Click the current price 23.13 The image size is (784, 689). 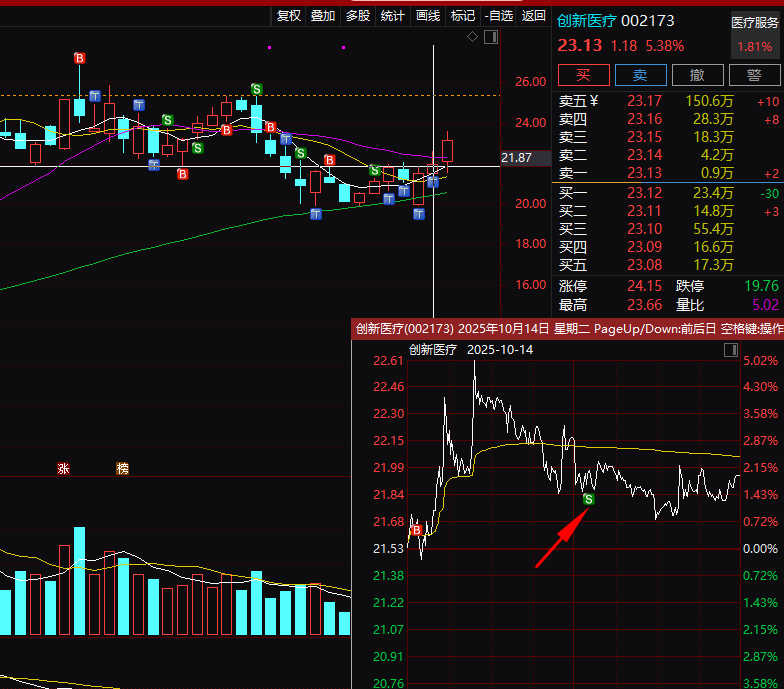point(580,46)
